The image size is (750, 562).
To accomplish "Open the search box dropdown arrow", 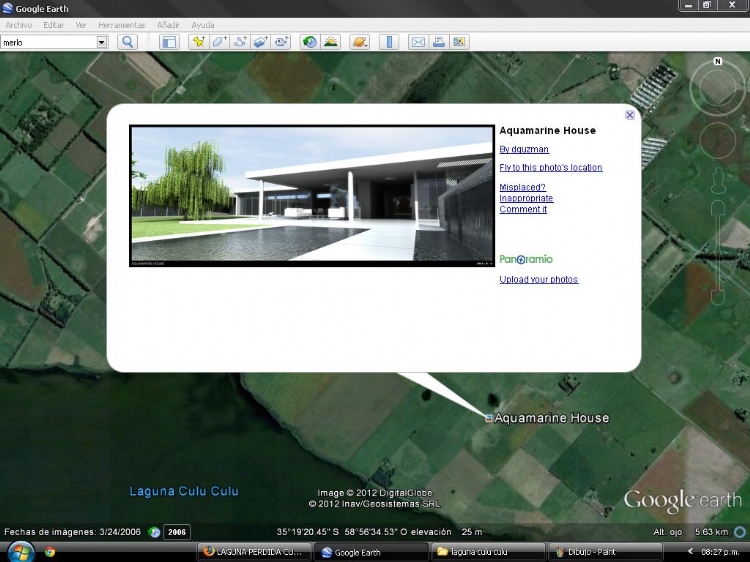I will [x=101, y=42].
